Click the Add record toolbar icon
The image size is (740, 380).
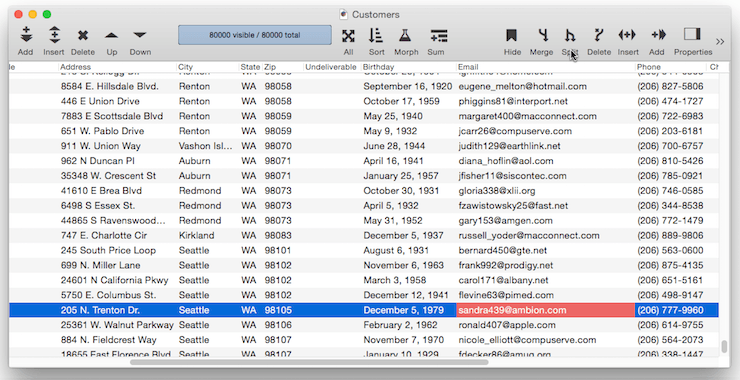pyautogui.click(x=26, y=35)
